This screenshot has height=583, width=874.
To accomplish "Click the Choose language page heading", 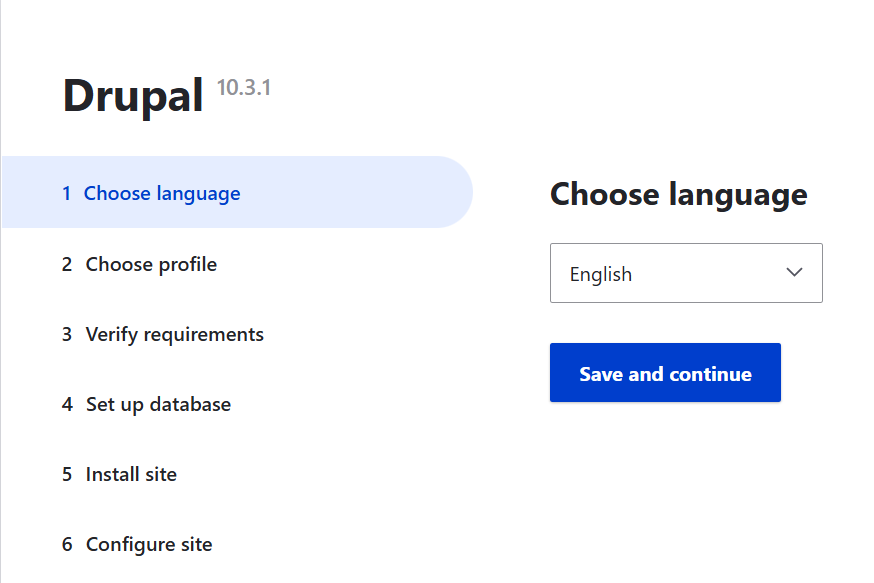I will point(678,194).
